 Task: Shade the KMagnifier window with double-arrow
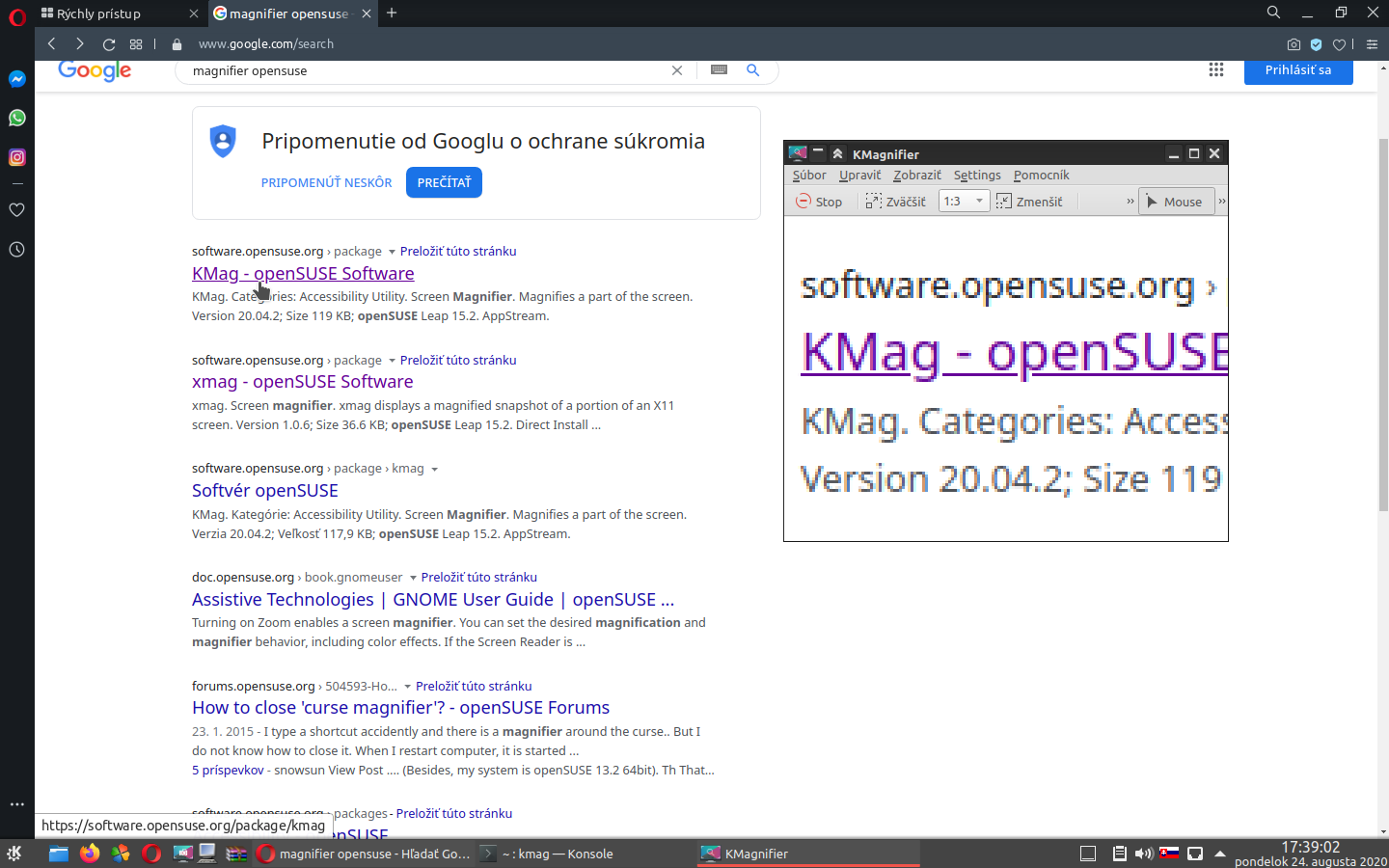(837, 153)
